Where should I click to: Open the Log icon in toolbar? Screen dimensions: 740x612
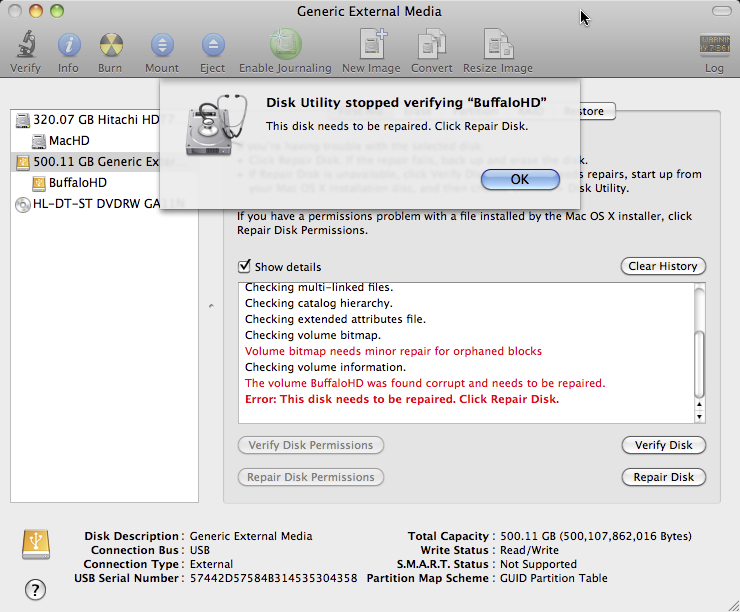[x=715, y=45]
